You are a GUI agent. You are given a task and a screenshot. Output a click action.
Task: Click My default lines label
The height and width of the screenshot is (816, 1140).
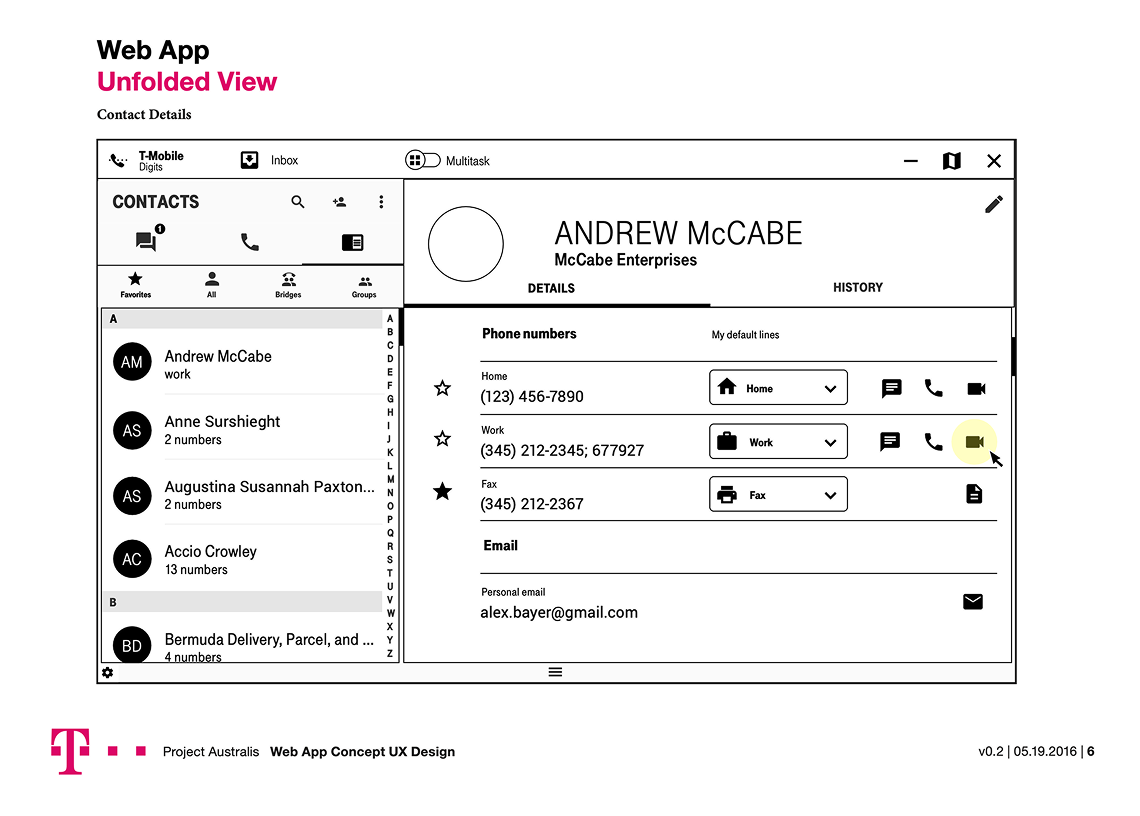click(x=745, y=335)
